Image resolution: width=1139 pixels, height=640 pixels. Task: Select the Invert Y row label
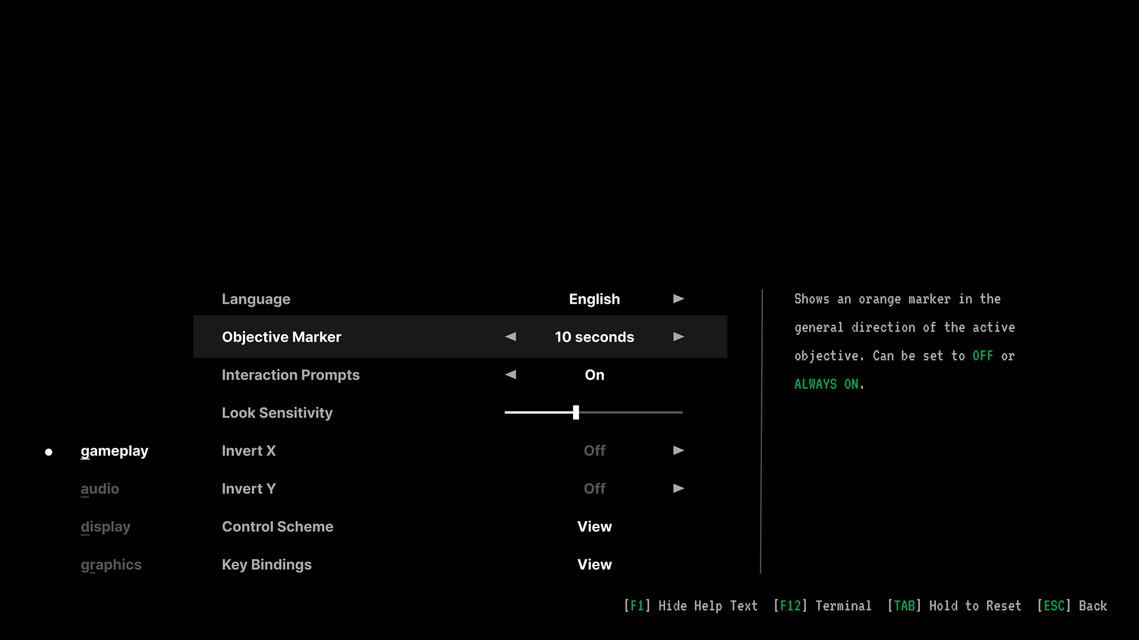[248, 488]
